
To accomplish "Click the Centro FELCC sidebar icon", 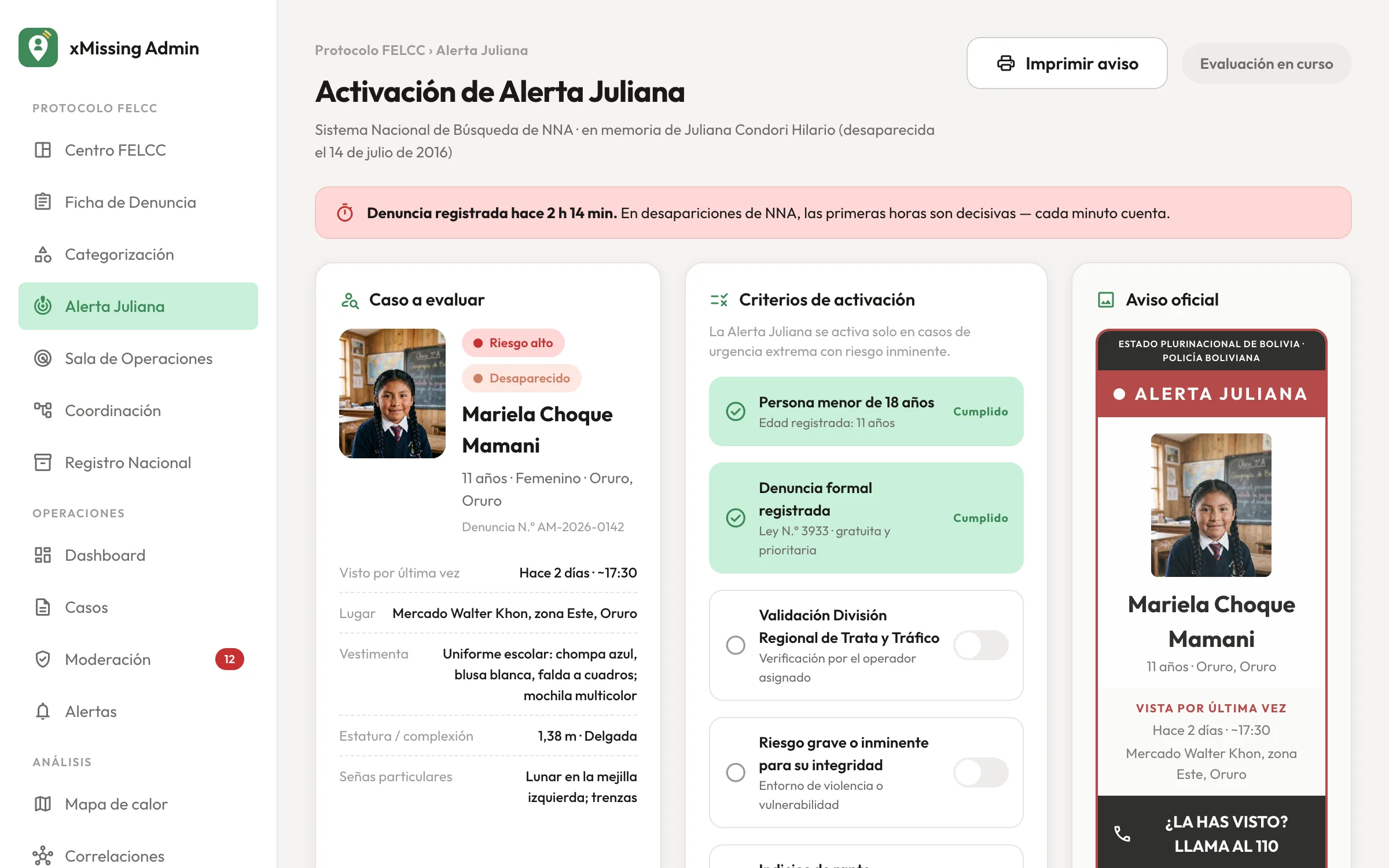I will point(43,150).
